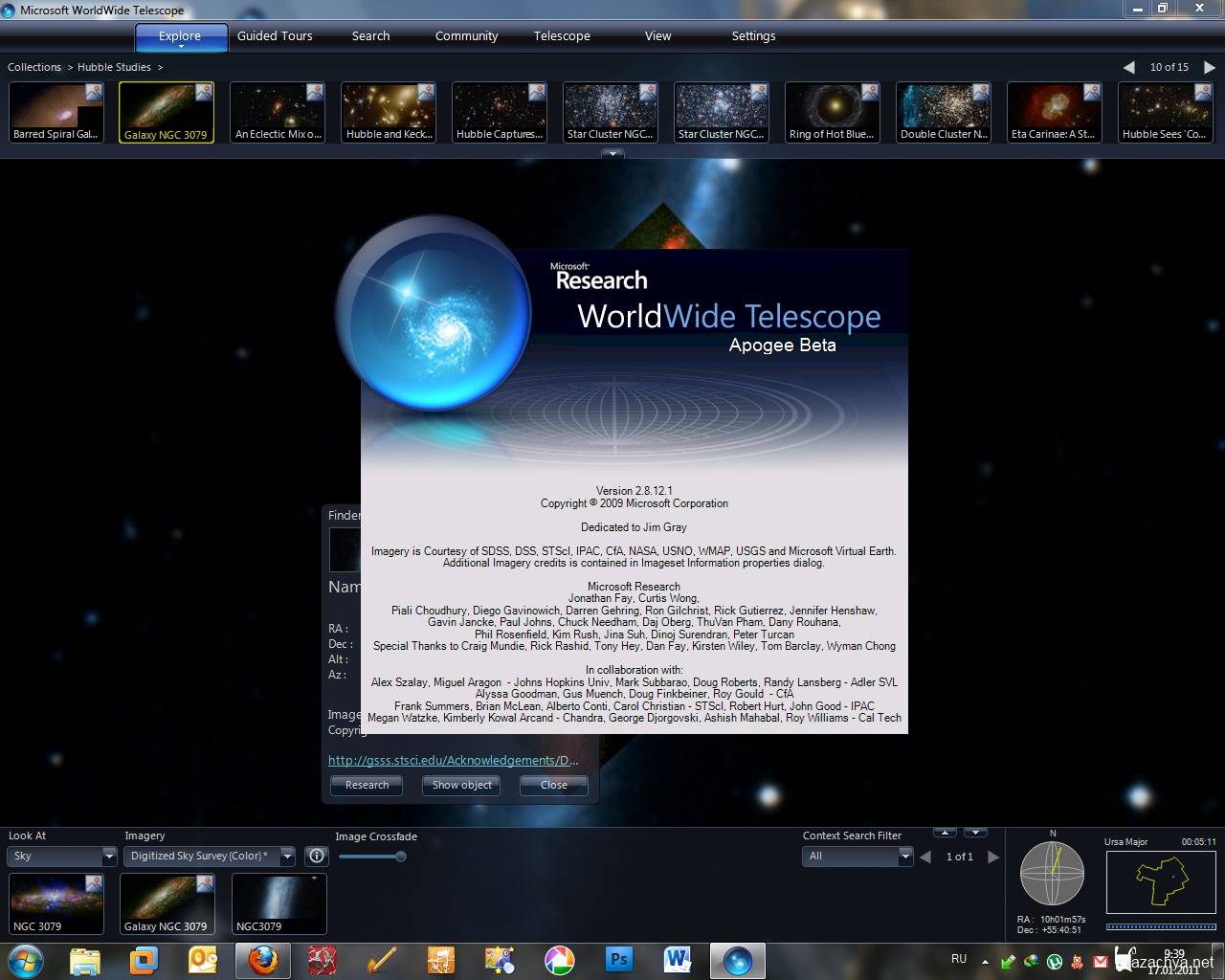The width and height of the screenshot is (1225, 980).
Task: Open Firefox from the taskbar
Action: [x=262, y=959]
